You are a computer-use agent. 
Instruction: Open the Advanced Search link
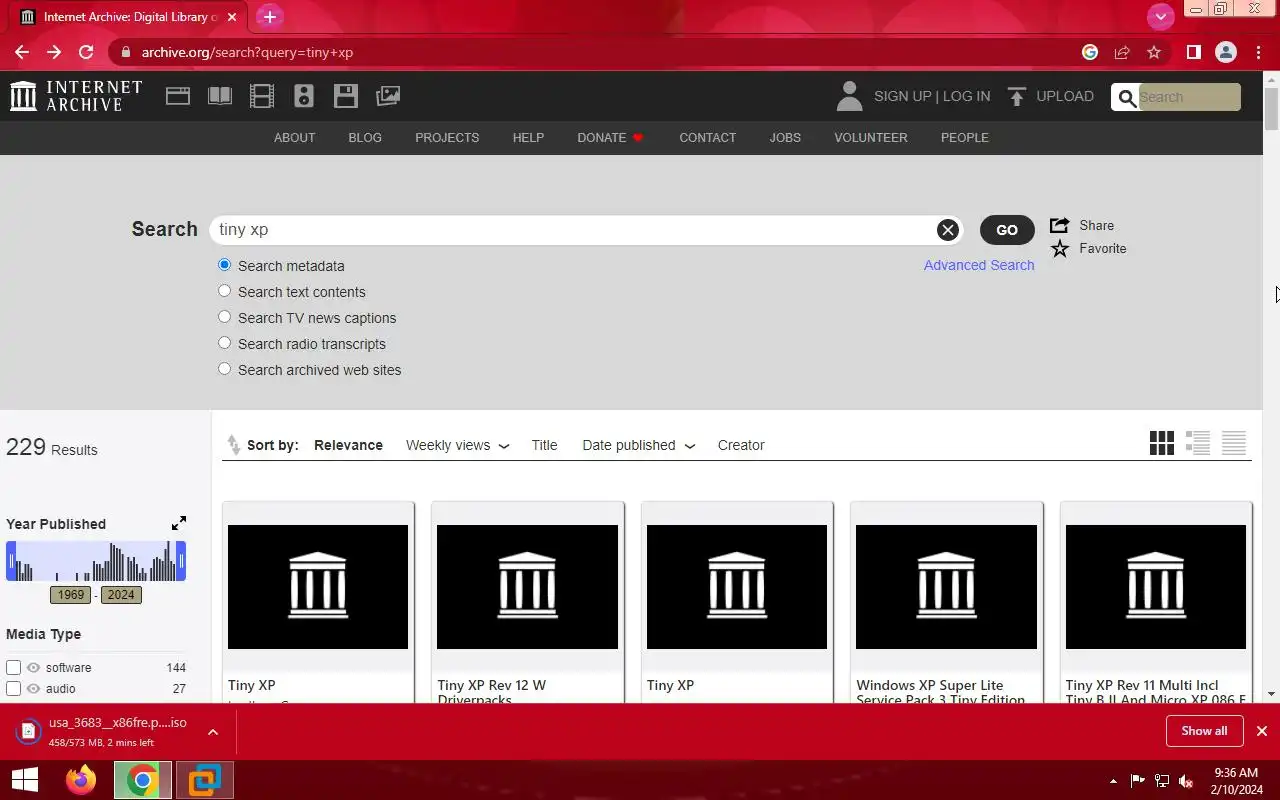pos(979,265)
